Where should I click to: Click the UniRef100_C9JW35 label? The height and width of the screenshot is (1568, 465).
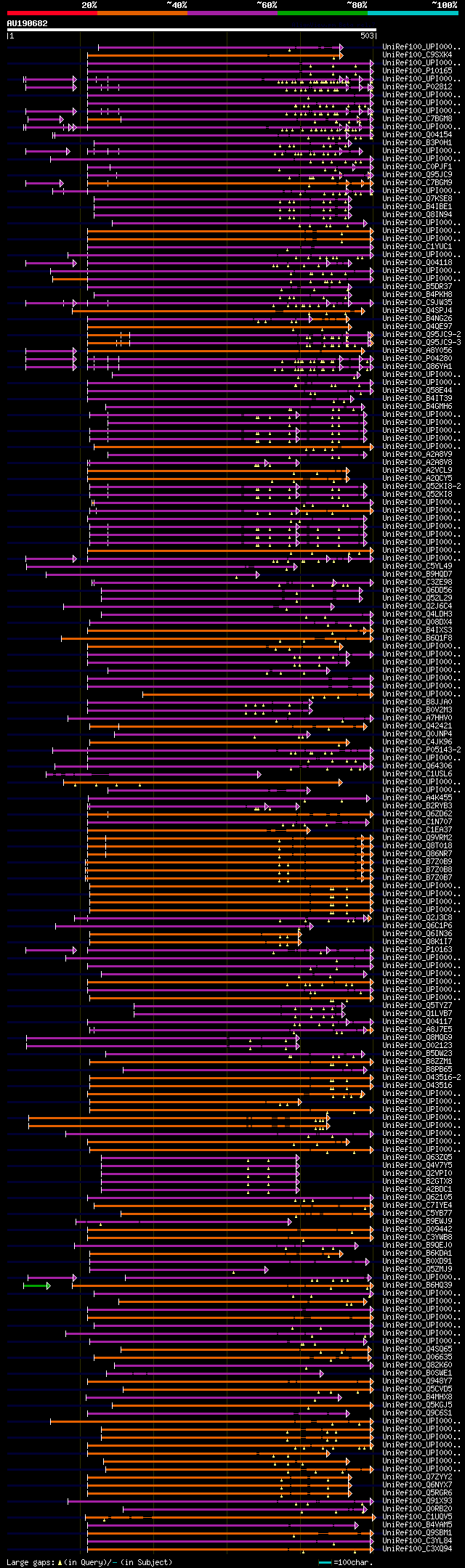click(x=417, y=302)
